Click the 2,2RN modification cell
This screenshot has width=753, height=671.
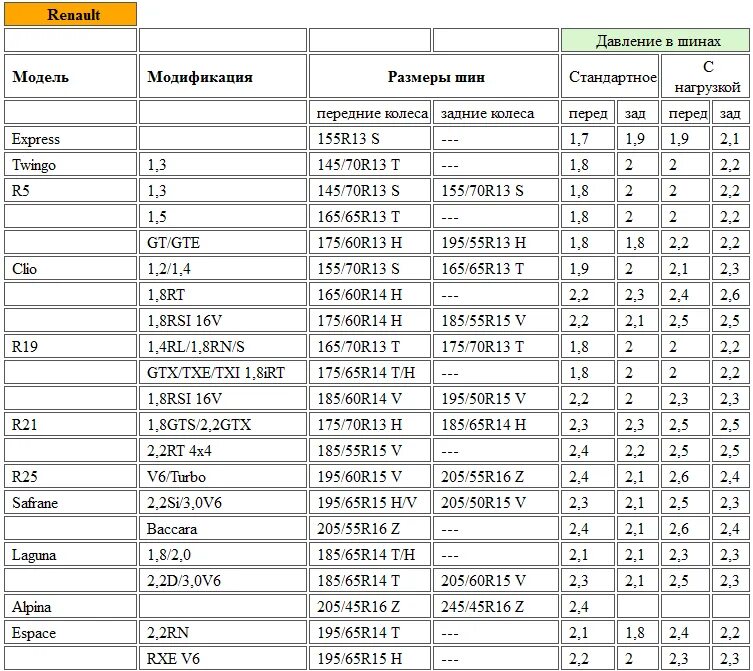pos(222,632)
